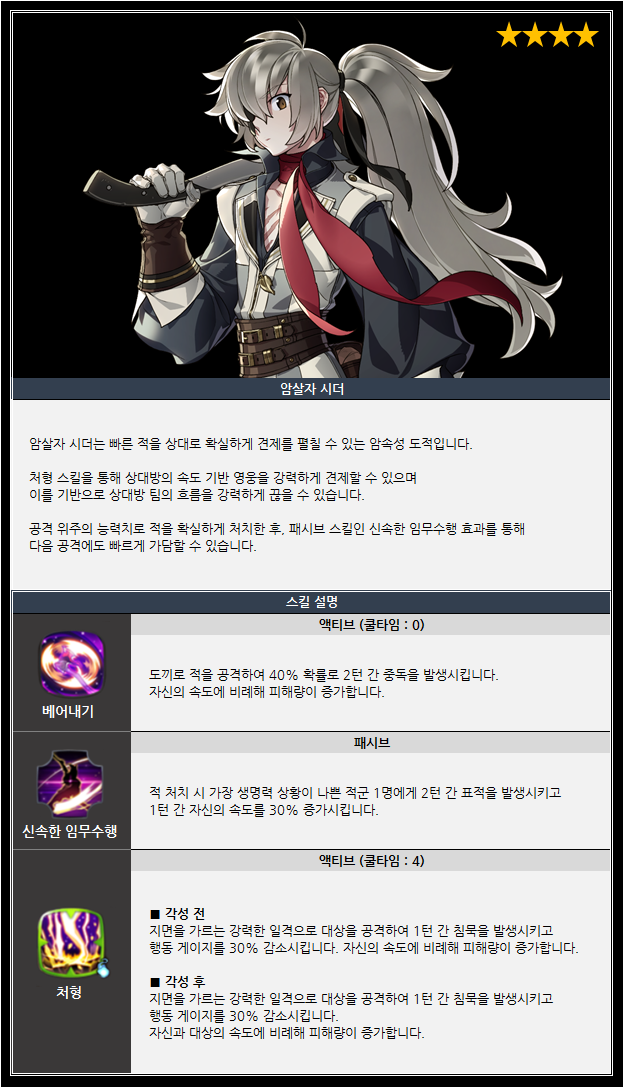The height and width of the screenshot is (1087, 623).
Task: Click the 신속한 임무수행 skill name label
Action: [70, 831]
